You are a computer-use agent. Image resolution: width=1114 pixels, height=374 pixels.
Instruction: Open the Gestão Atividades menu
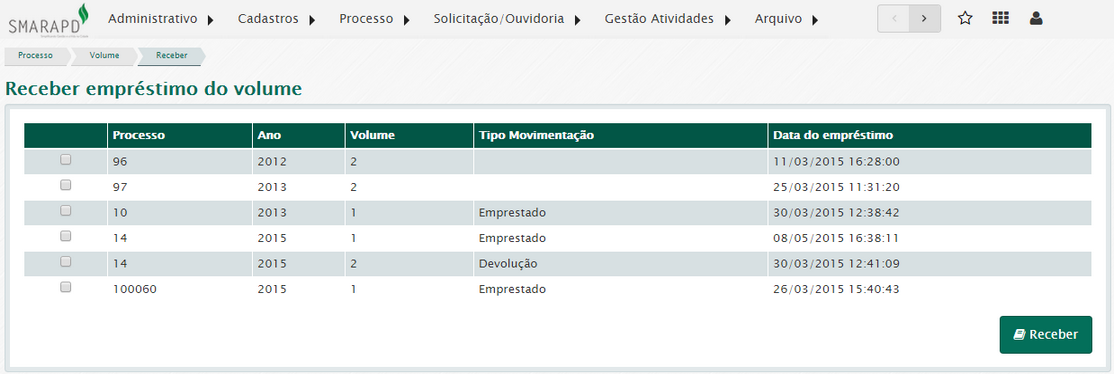click(659, 19)
